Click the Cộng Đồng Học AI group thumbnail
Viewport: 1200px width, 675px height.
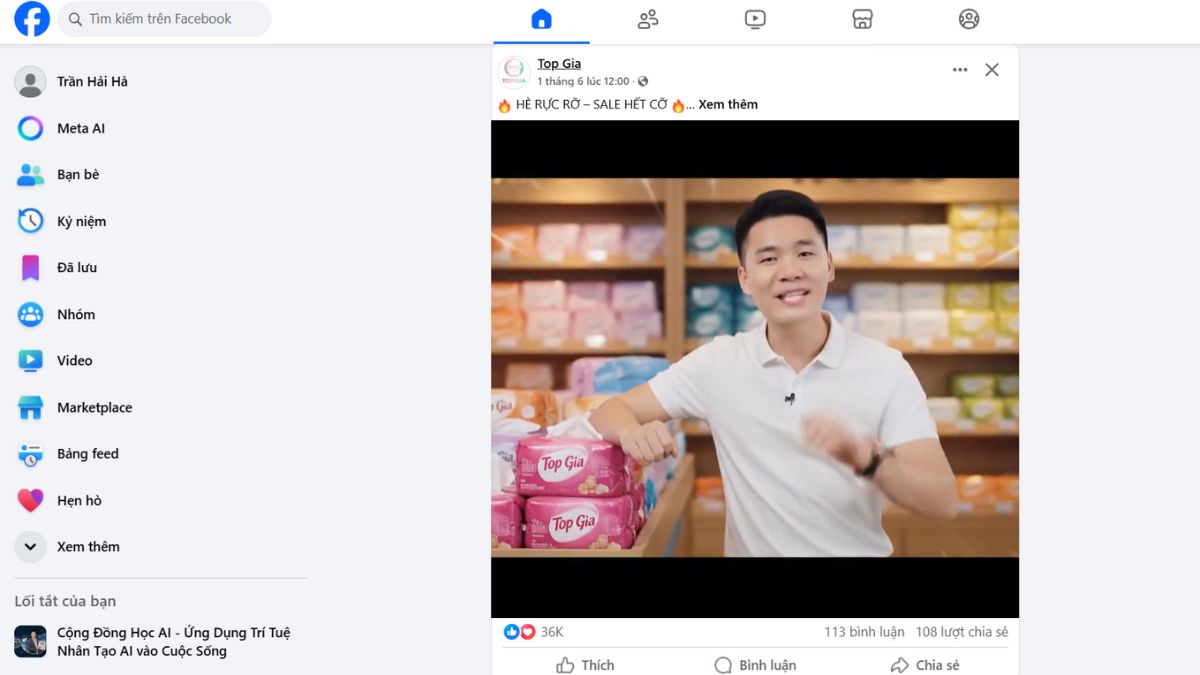point(30,642)
